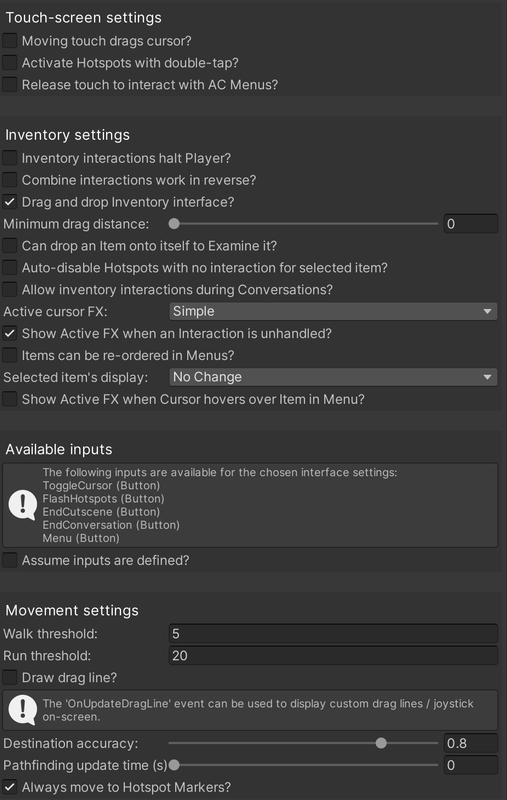This screenshot has height=800, width=507.
Task: Uncheck Always move to Hotspot Markers
Action: pos(10,787)
